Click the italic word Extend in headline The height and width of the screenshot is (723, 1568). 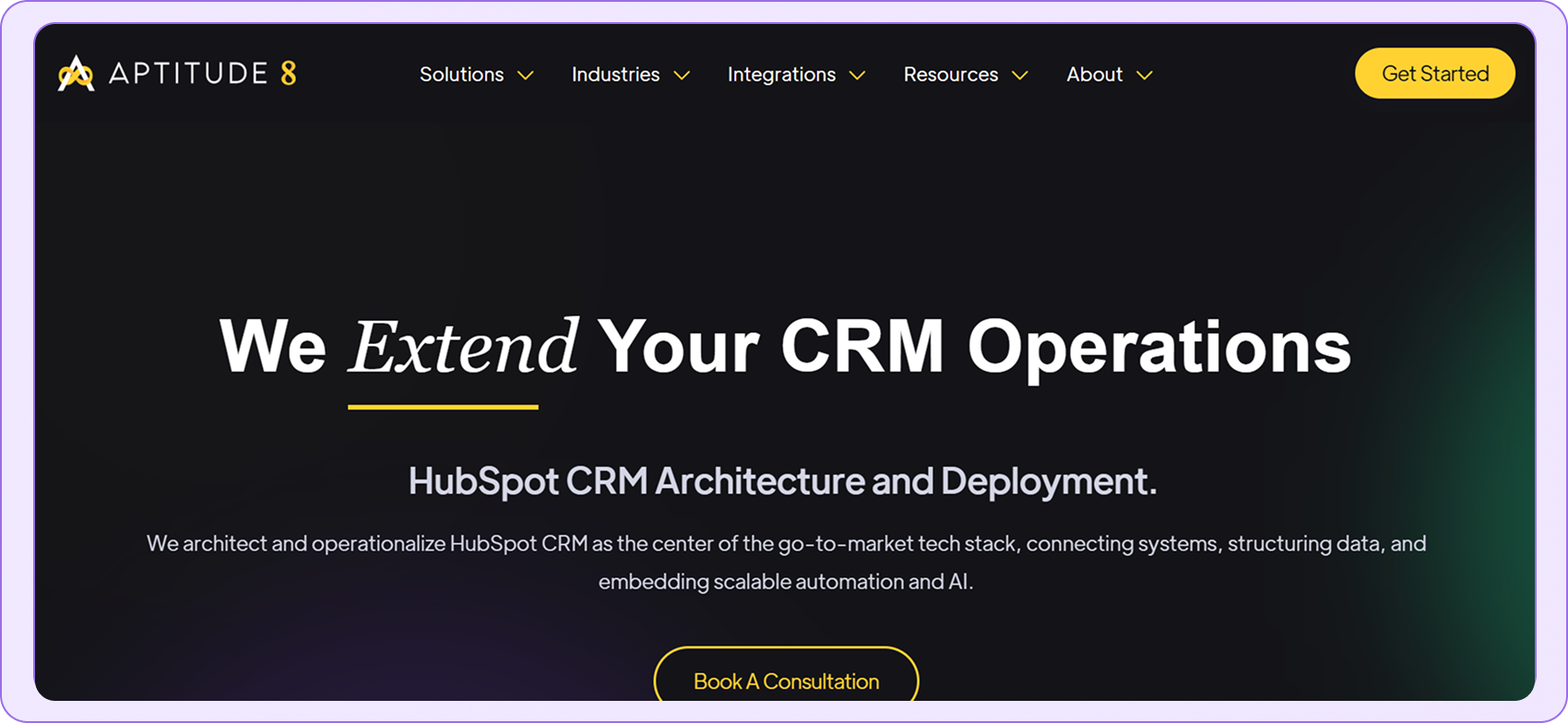click(x=464, y=348)
